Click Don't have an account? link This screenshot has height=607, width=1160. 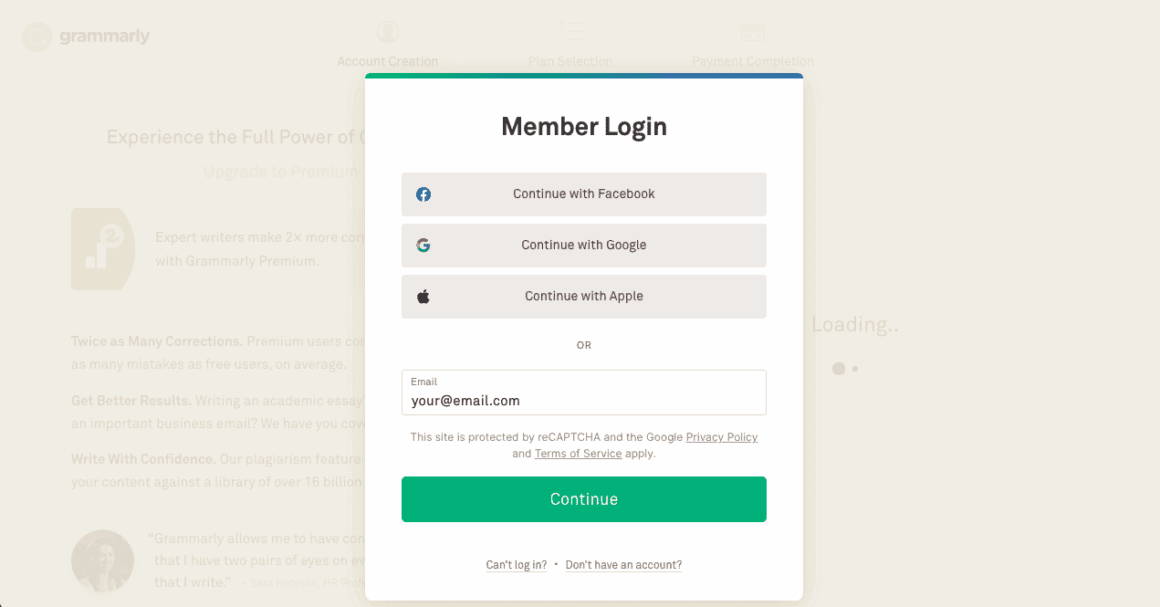[x=623, y=565]
